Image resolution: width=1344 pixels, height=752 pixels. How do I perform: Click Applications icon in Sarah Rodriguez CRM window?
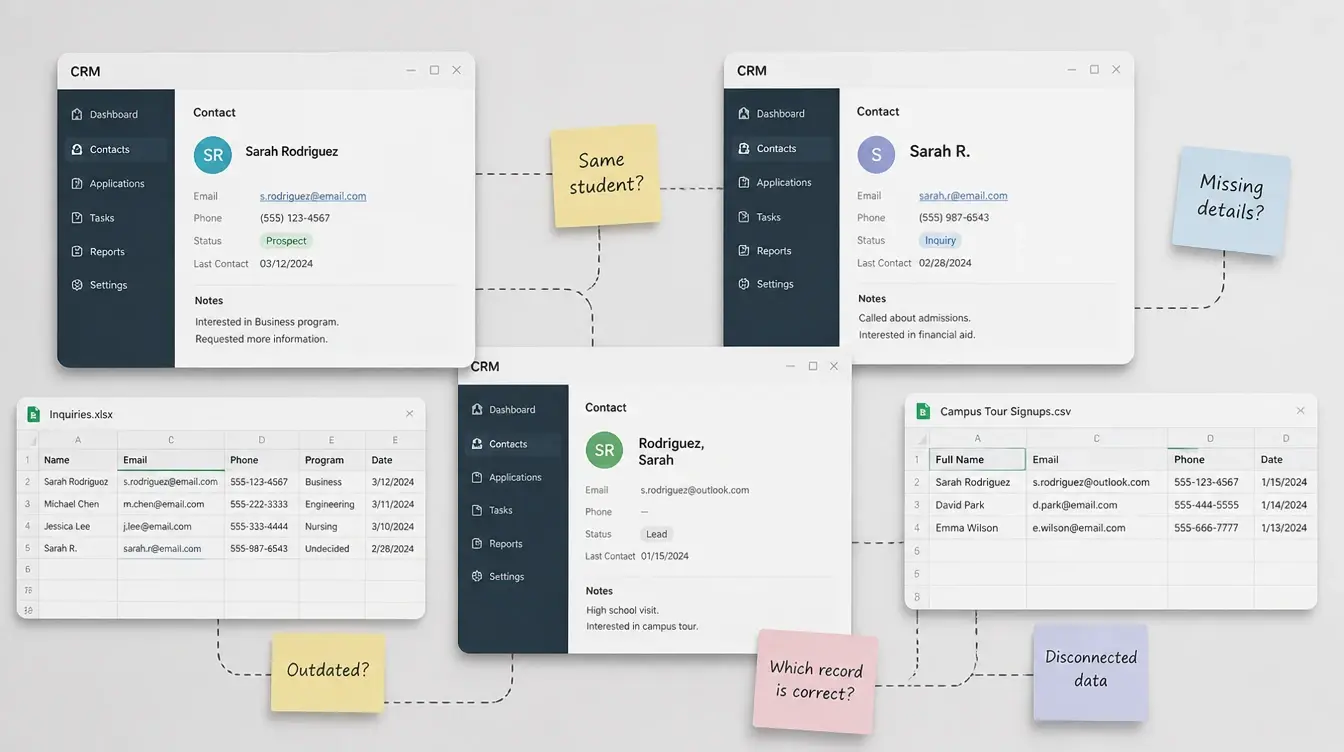point(77,184)
